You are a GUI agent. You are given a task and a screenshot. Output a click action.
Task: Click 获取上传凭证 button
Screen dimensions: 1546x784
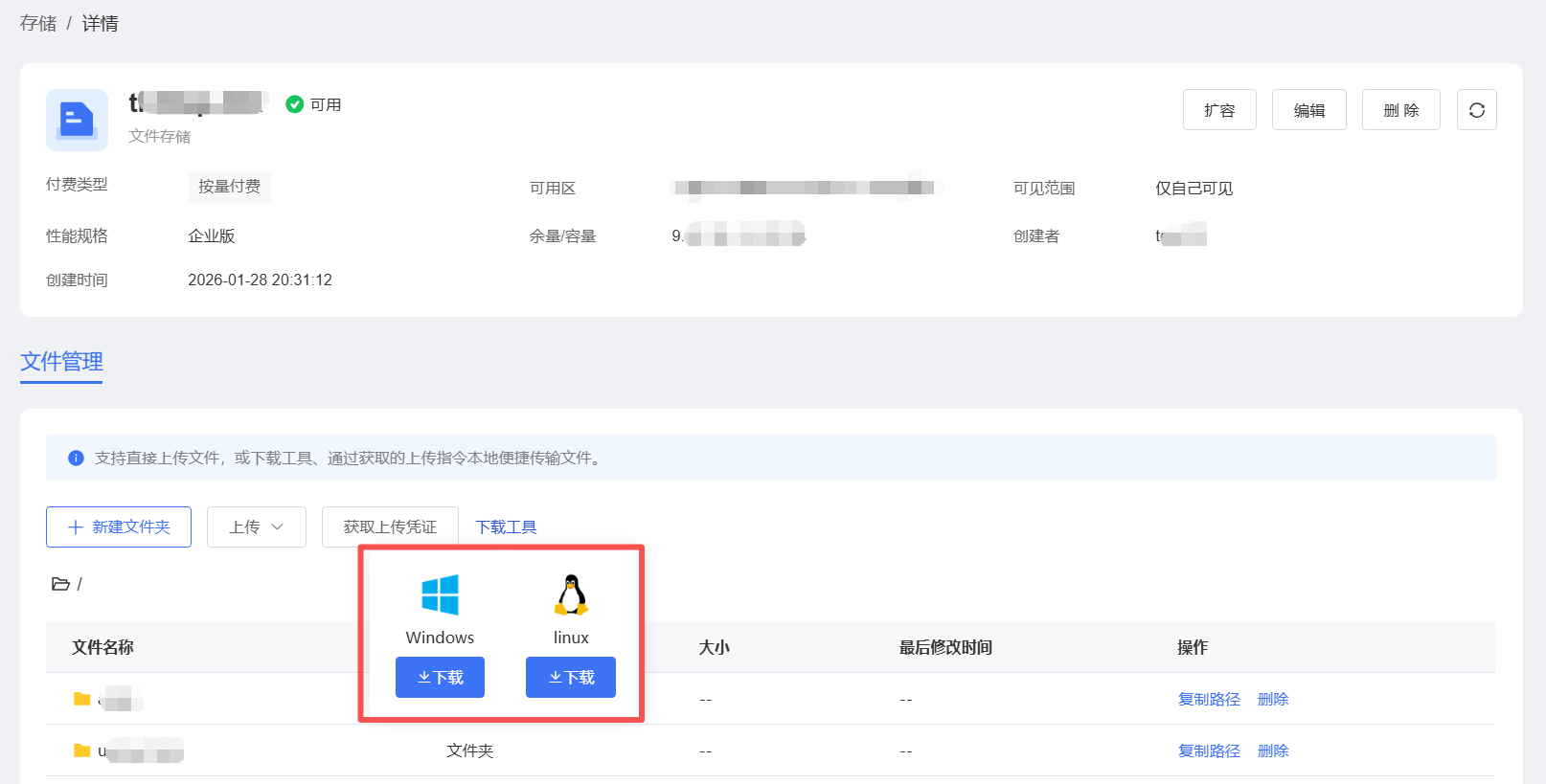pyautogui.click(x=390, y=526)
